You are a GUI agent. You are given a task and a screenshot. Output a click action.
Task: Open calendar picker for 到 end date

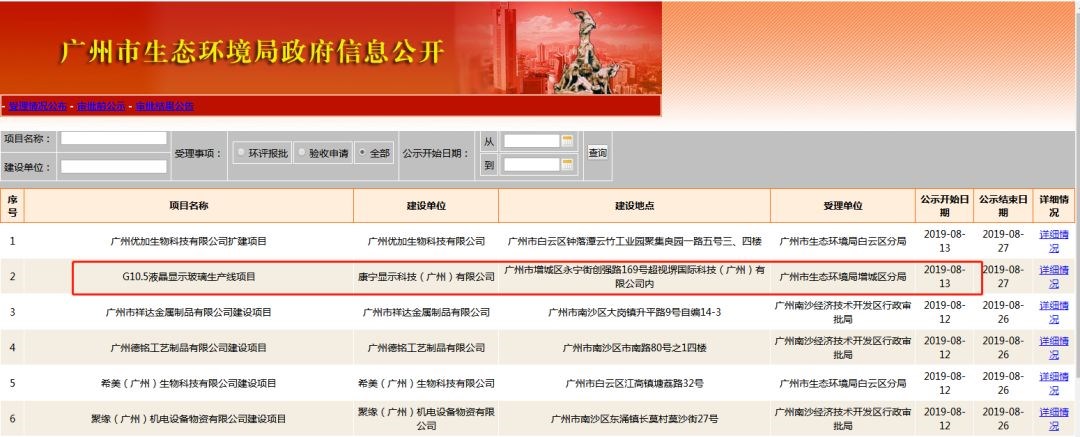click(x=567, y=165)
